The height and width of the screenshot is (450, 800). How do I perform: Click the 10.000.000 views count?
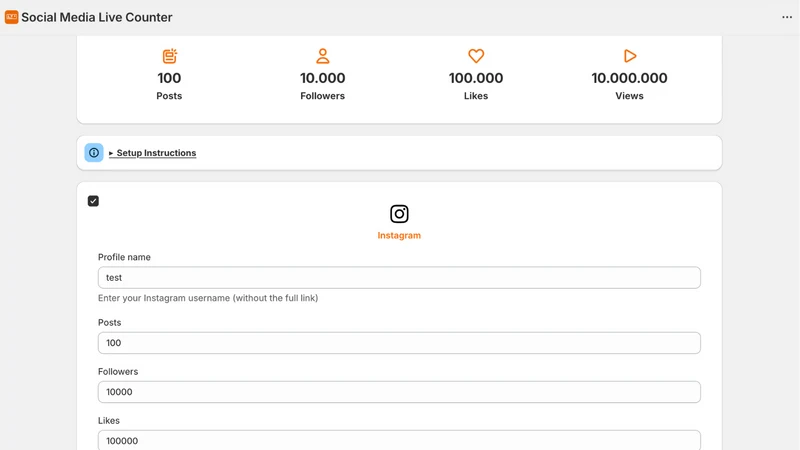(x=629, y=78)
